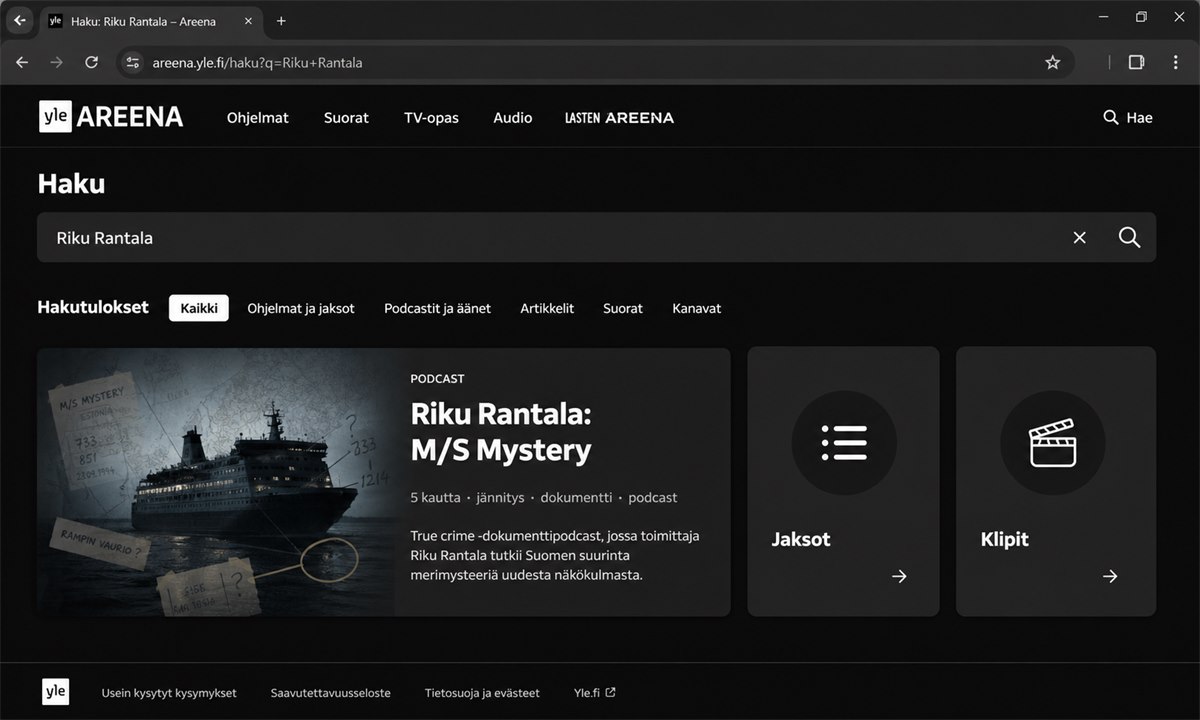Open the Hae search button in header

point(1127,118)
